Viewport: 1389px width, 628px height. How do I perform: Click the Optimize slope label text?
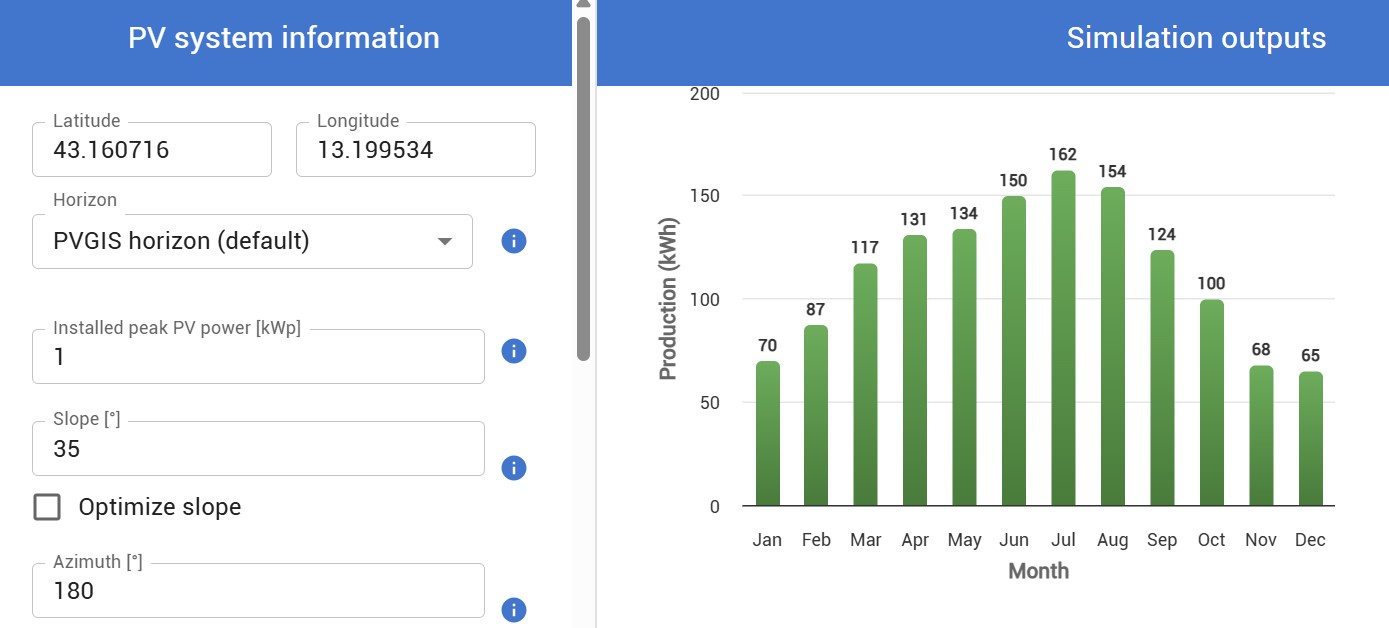pyautogui.click(x=160, y=507)
